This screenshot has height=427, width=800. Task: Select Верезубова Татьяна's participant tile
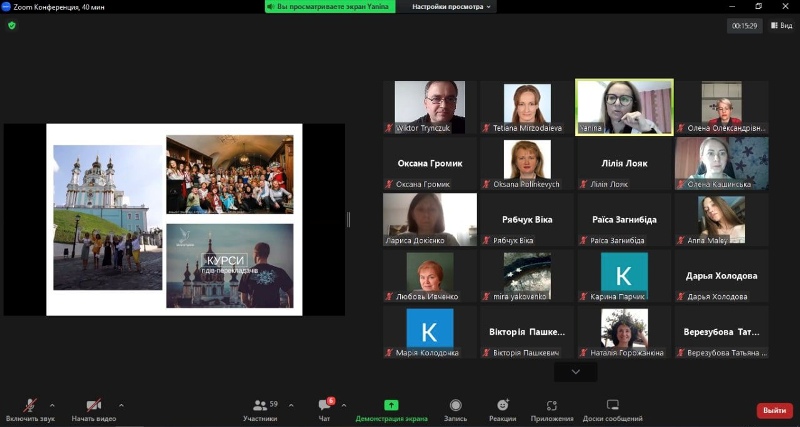[x=721, y=332]
